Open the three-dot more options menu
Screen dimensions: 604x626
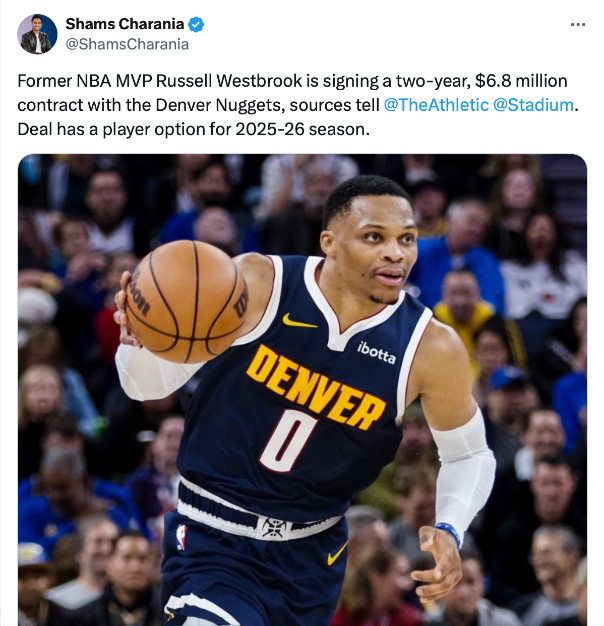click(578, 24)
